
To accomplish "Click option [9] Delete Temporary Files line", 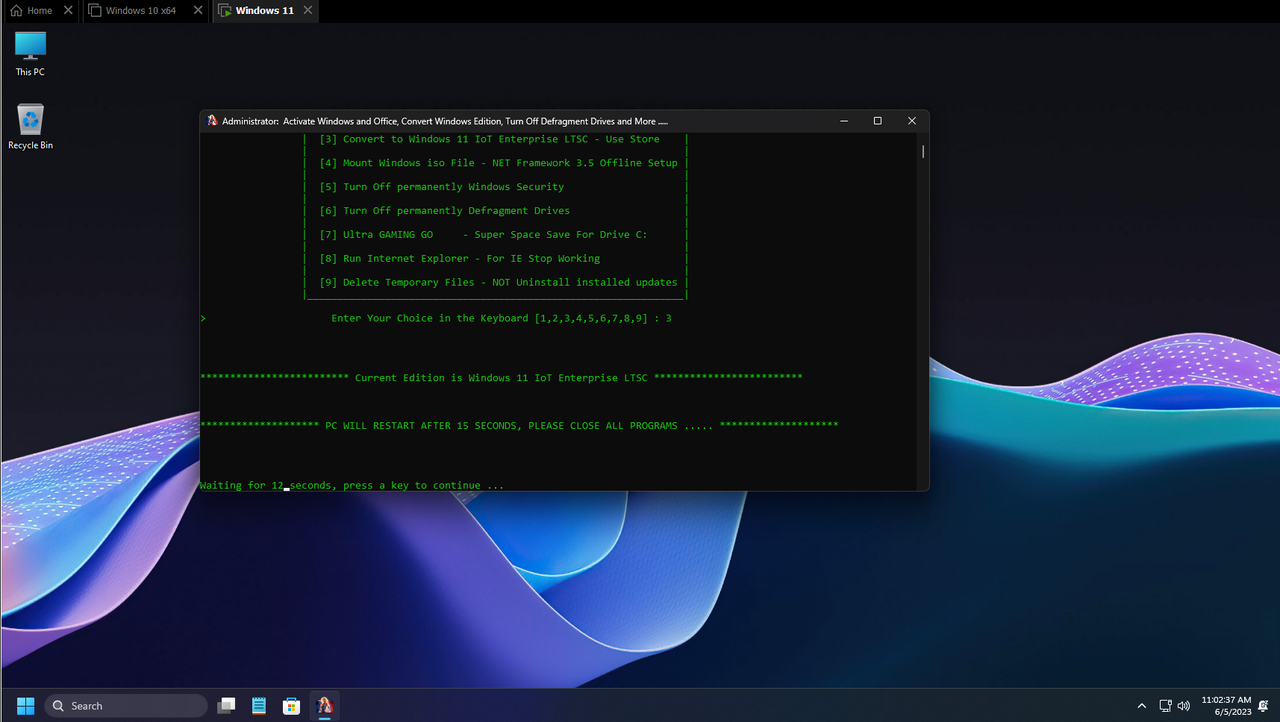I will [x=498, y=282].
